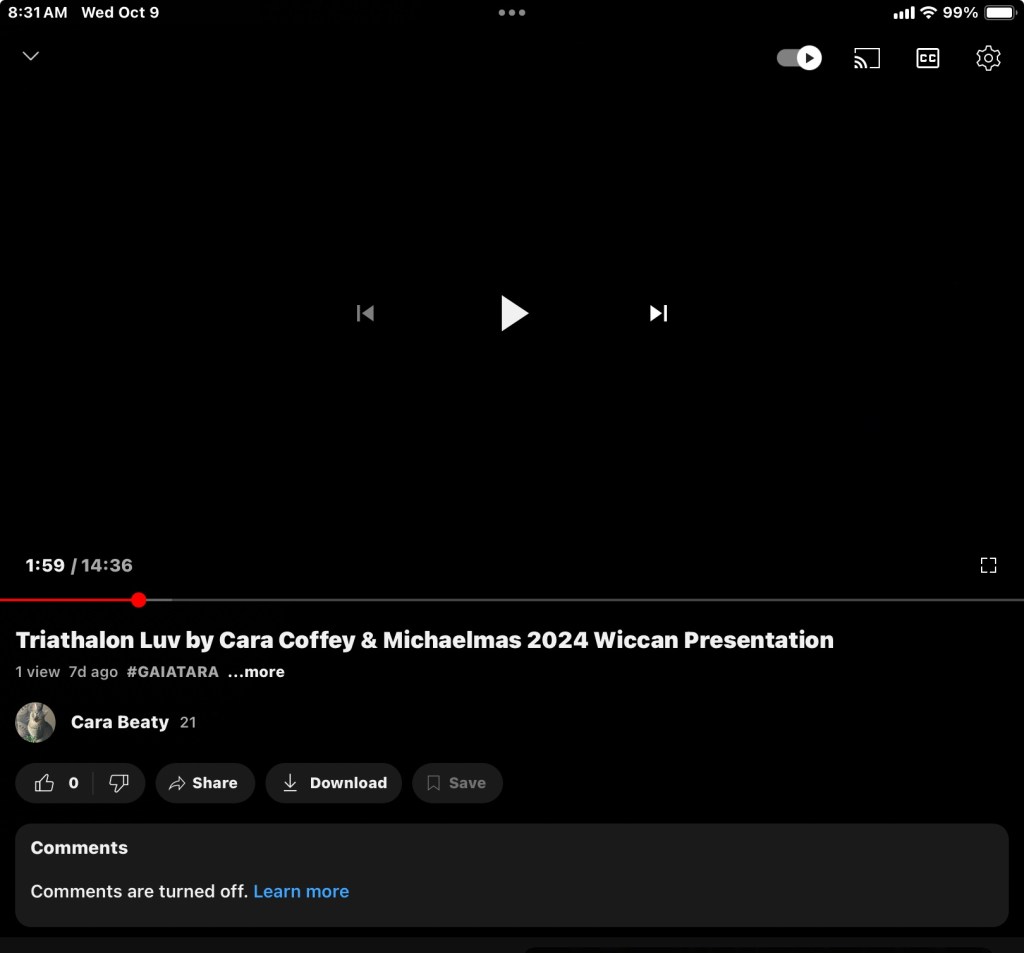Open Cara Beaty channel avatar

pyautogui.click(x=36, y=722)
